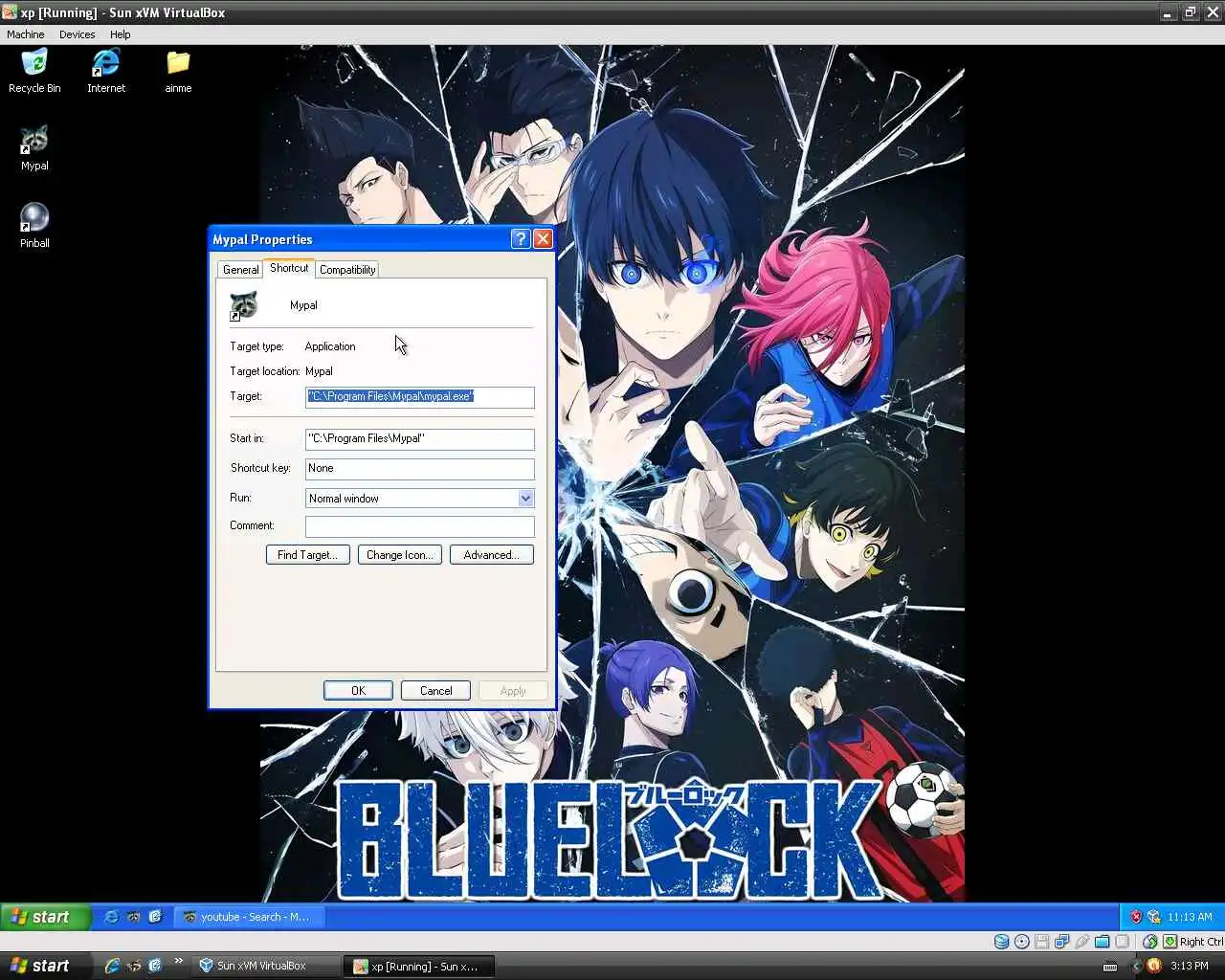Viewport: 1225px width, 980px height.
Task: Show hidden host tray icons arrow
Action: click(x=1136, y=966)
